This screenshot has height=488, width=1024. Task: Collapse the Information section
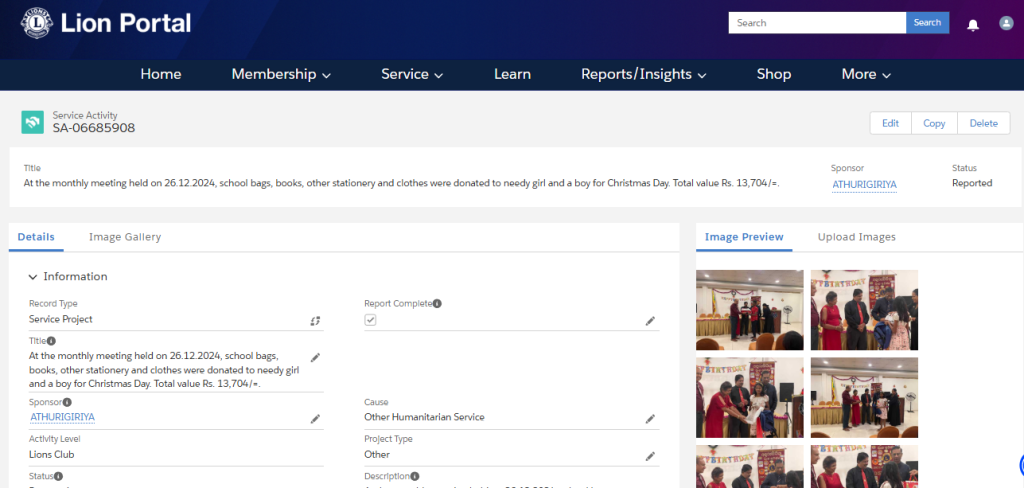coord(33,277)
